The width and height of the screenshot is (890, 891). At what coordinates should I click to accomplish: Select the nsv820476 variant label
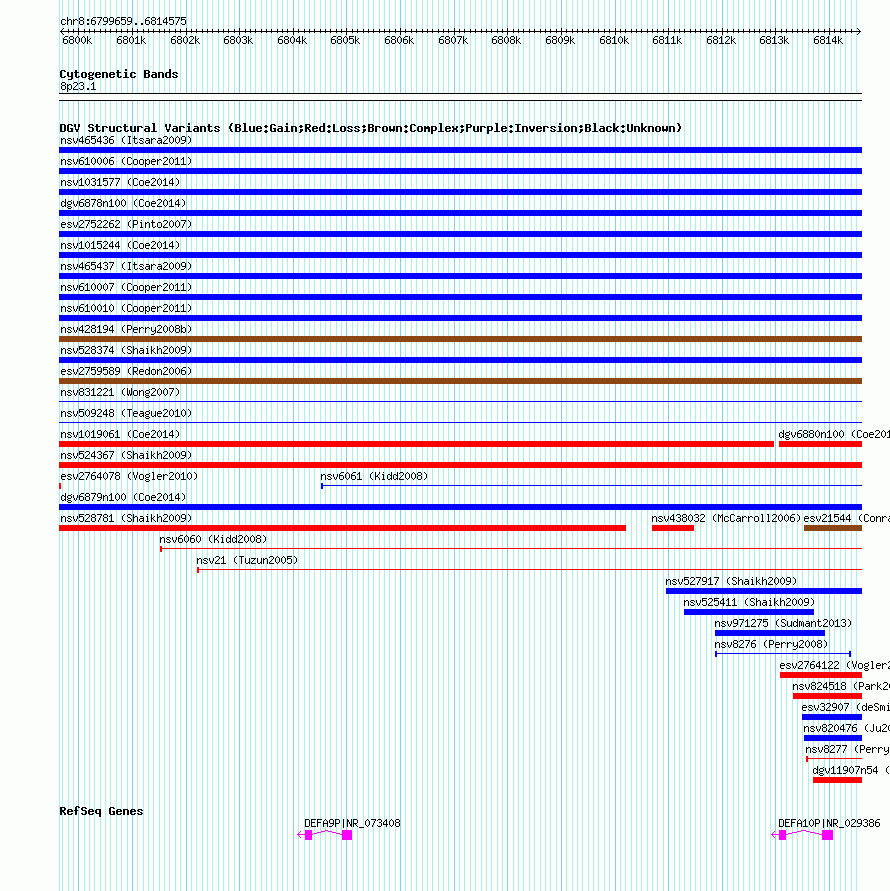846,729
